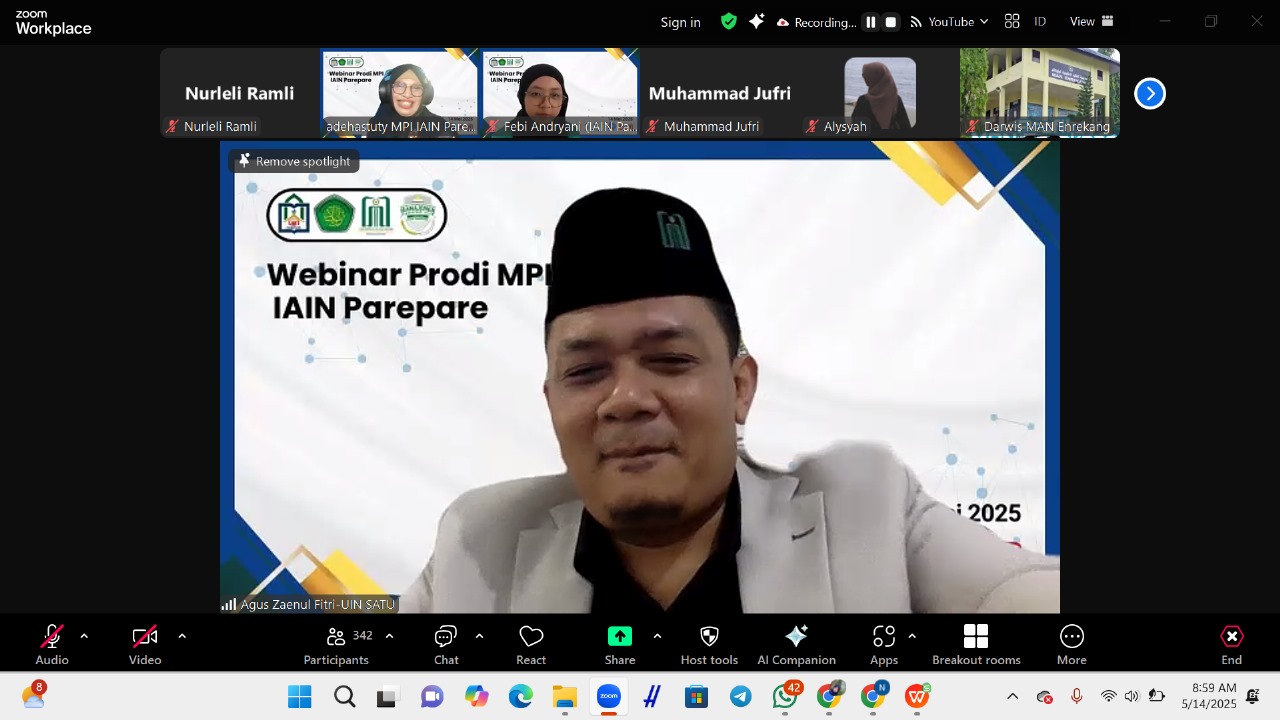The image size is (1280, 720).
Task: Open the Chat panel
Action: coord(446,644)
